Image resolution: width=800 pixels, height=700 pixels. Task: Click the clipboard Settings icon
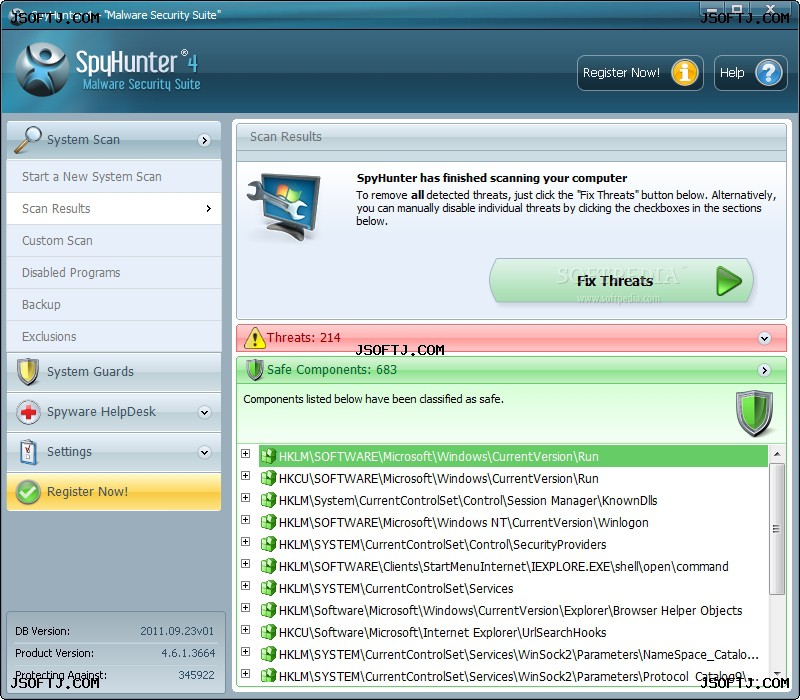(x=28, y=452)
